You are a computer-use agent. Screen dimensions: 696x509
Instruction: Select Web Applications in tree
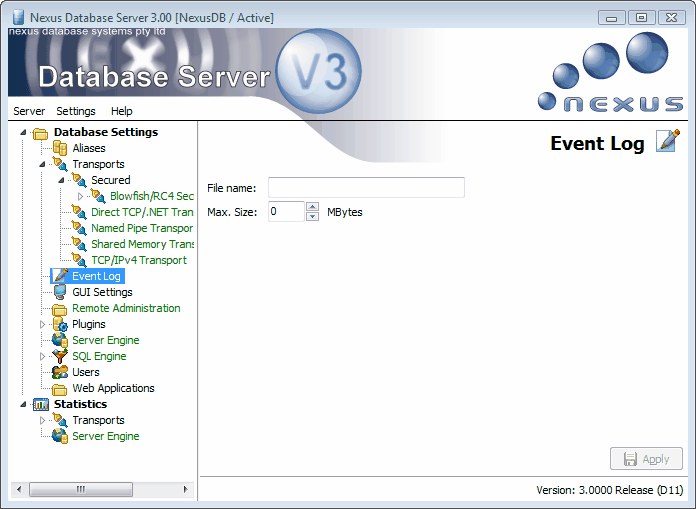pyautogui.click(x=113, y=388)
